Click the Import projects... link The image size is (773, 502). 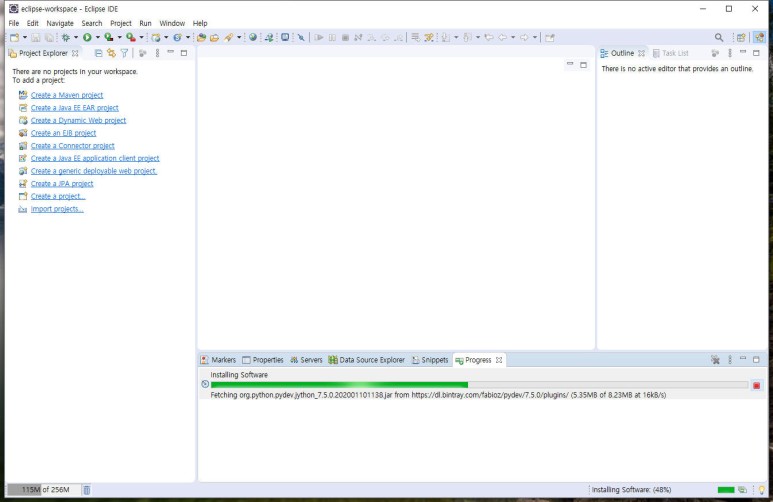[57, 209]
